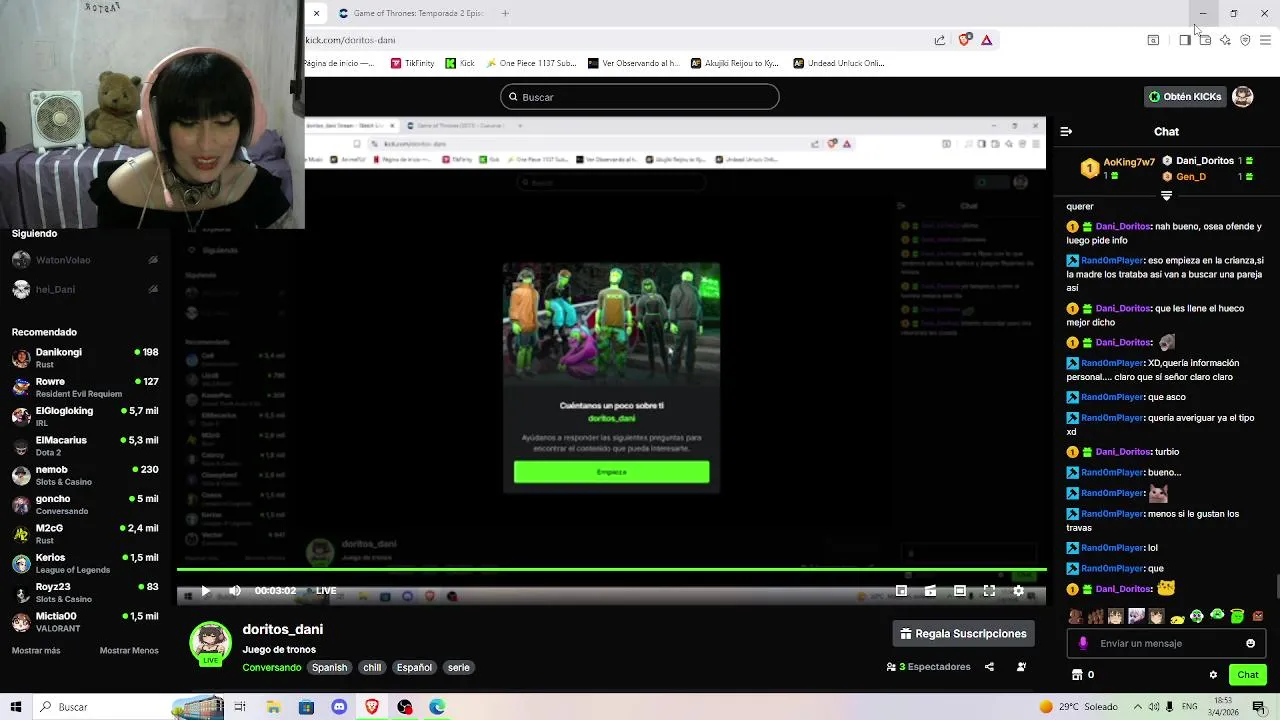Mute the stream volume speaker icon
The width and height of the screenshot is (1280, 720).
[x=235, y=591]
